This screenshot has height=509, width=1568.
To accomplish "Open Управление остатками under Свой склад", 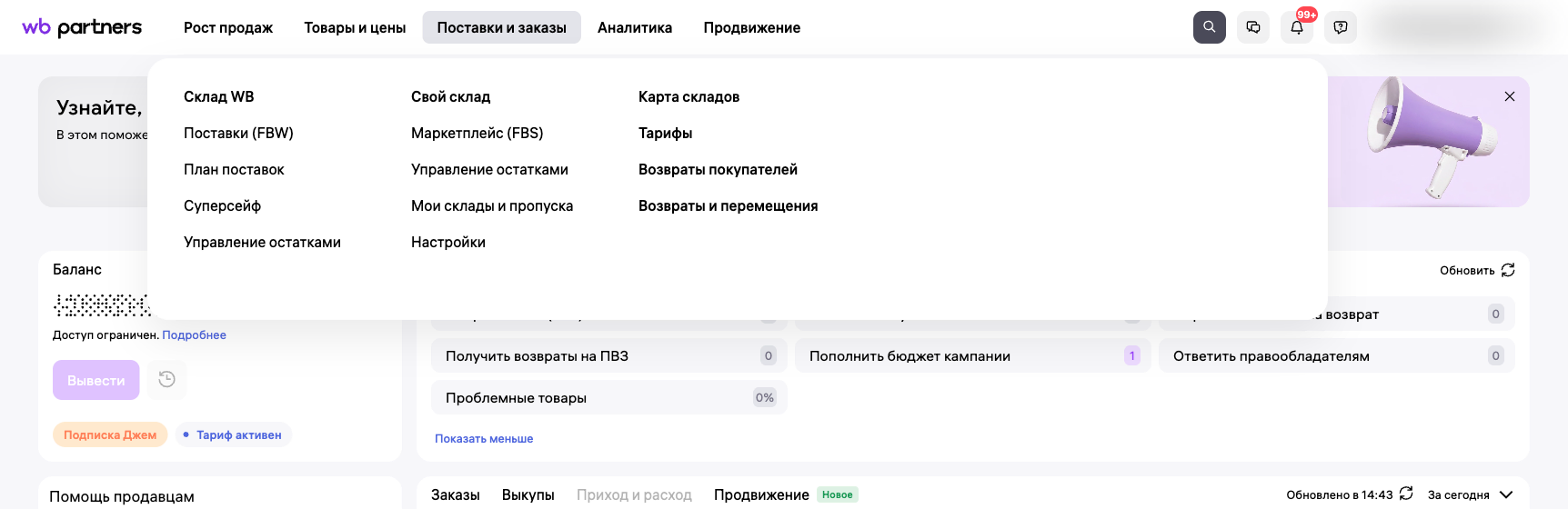I will coord(489,169).
